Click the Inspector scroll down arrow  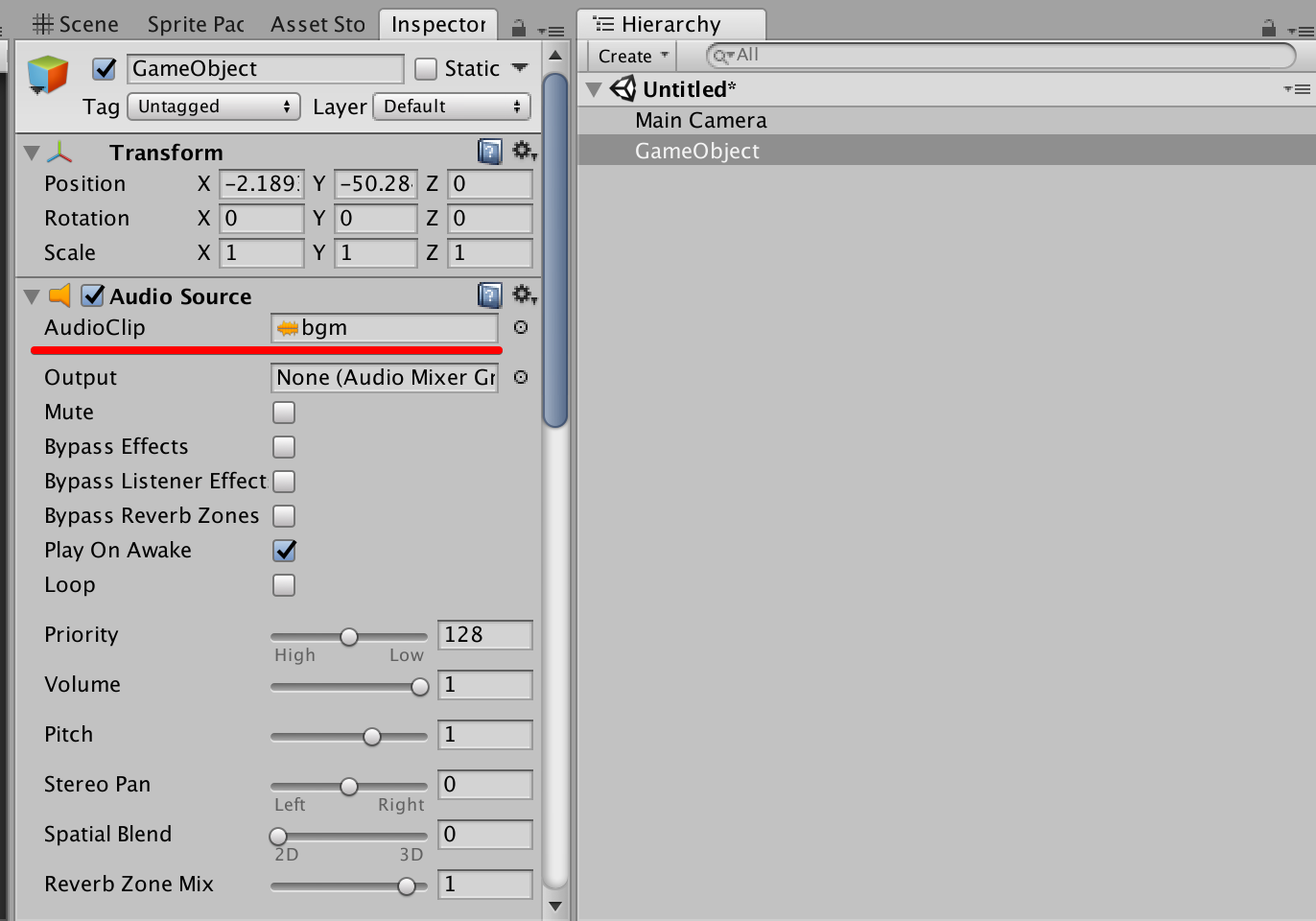(x=555, y=905)
